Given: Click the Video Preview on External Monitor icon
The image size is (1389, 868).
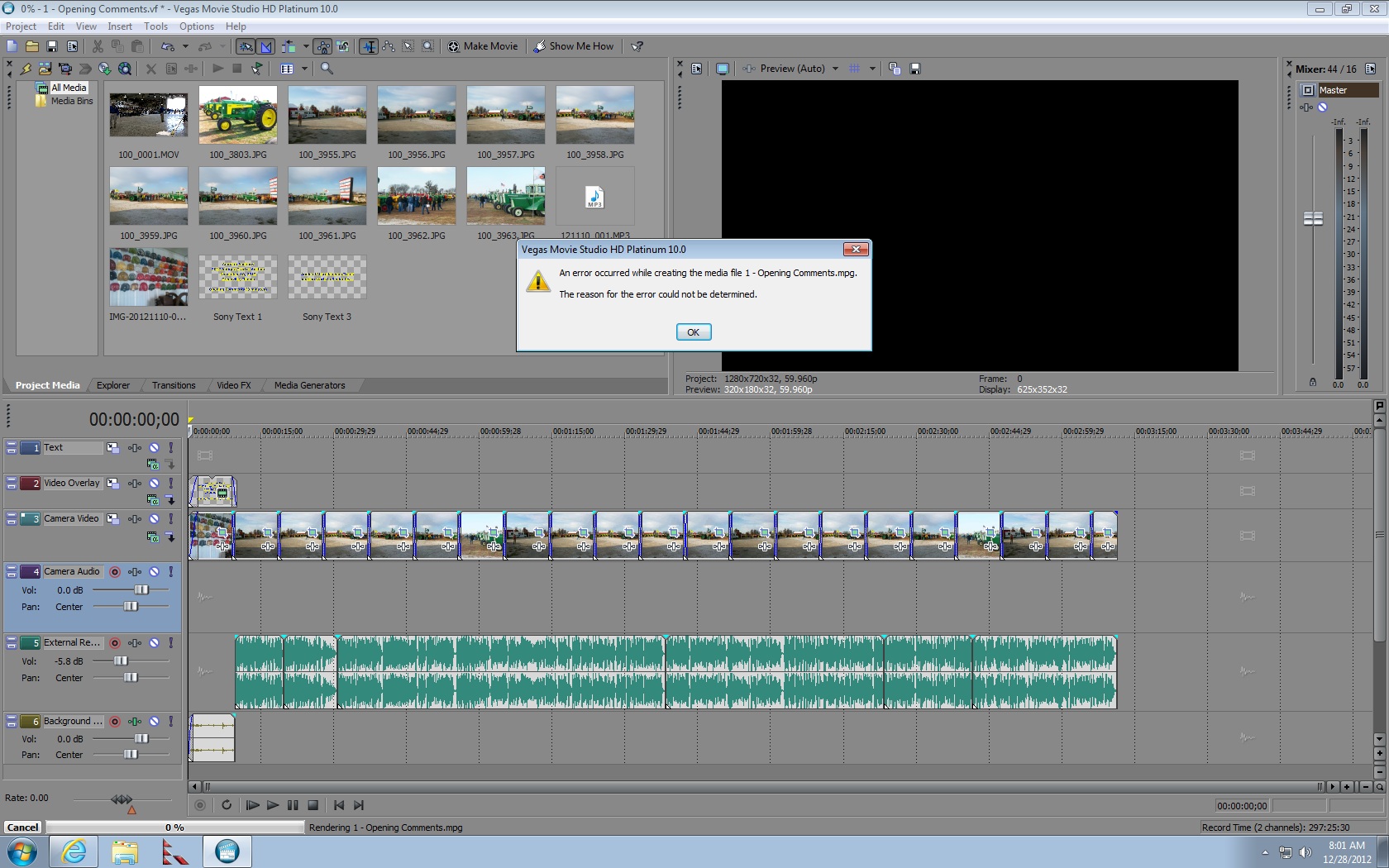Looking at the screenshot, I should click(x=723, y=69).
